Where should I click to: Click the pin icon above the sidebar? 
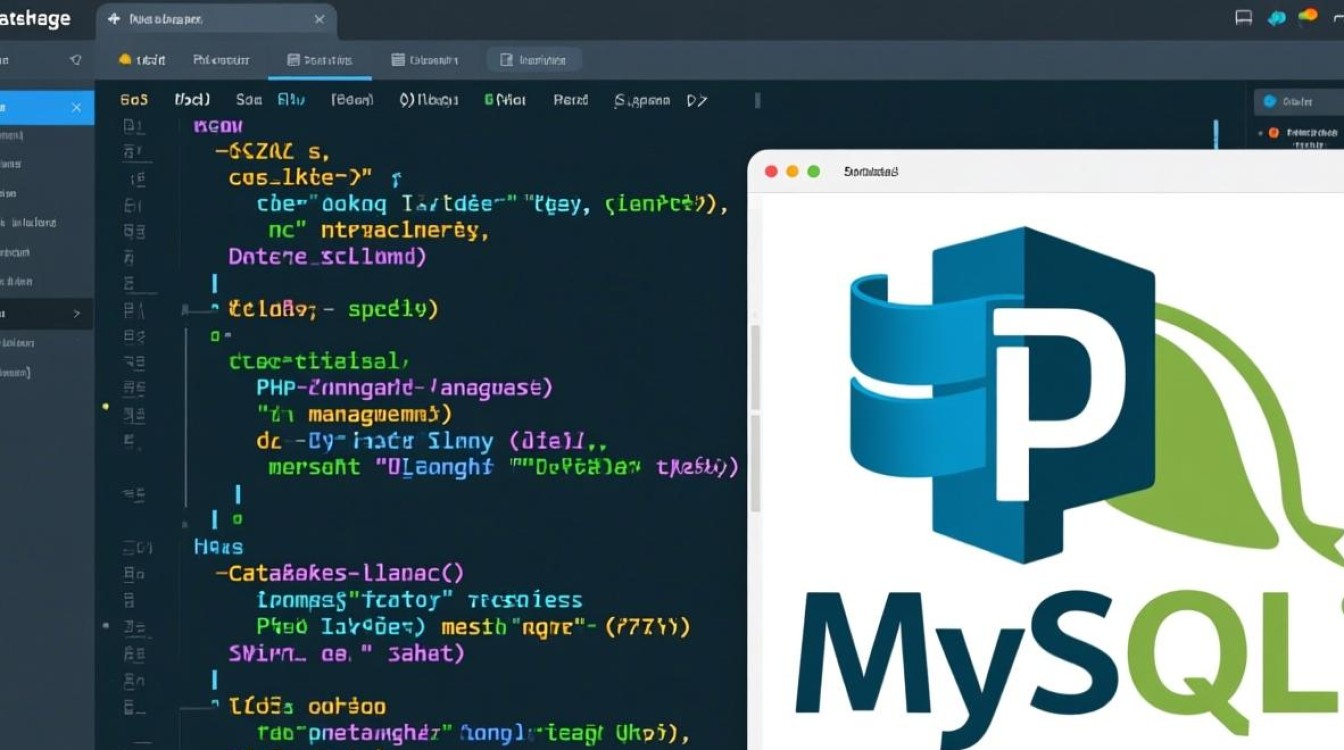[75, 60]
